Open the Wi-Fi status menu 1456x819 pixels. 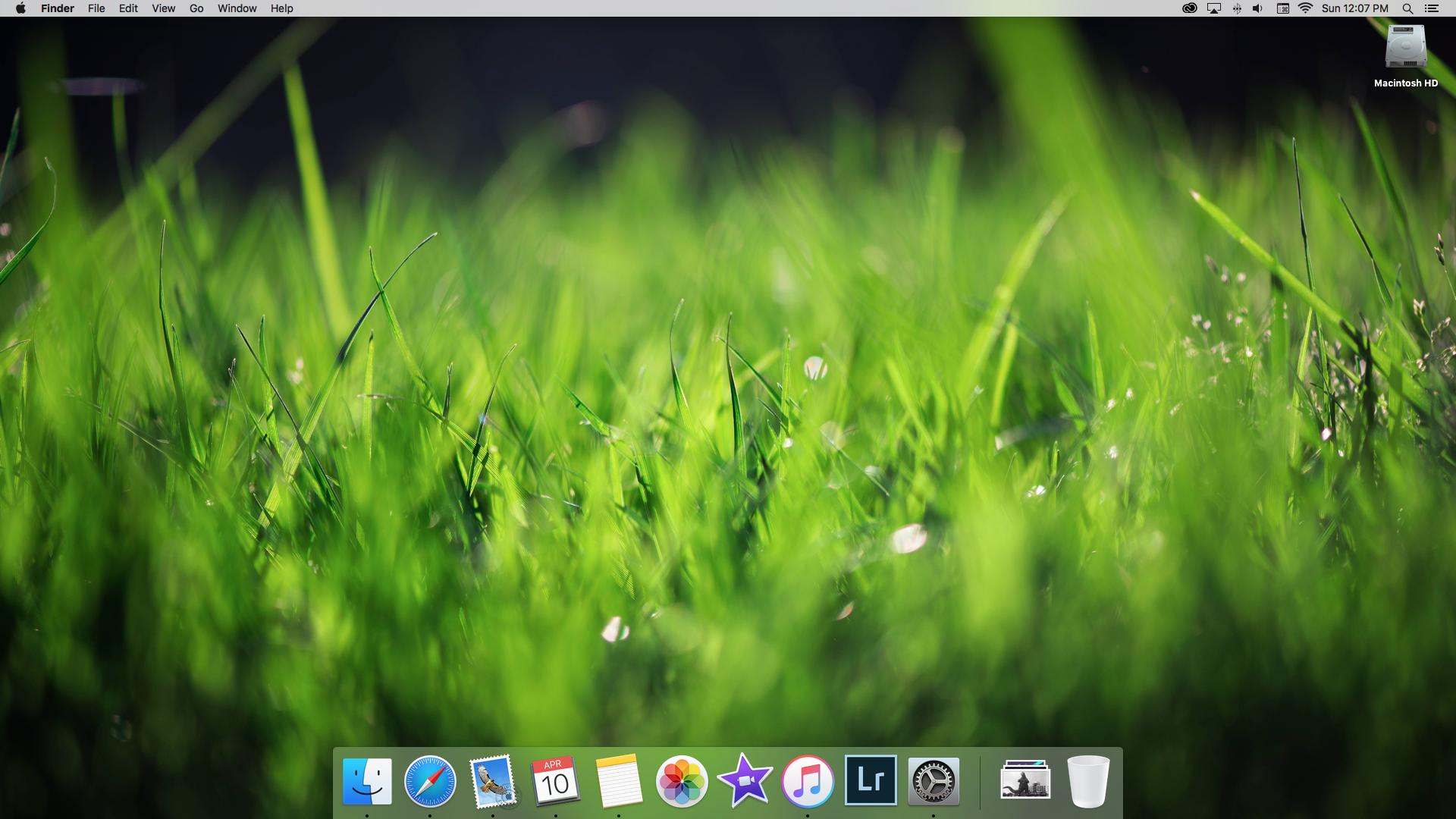(x=1305, y=8)
